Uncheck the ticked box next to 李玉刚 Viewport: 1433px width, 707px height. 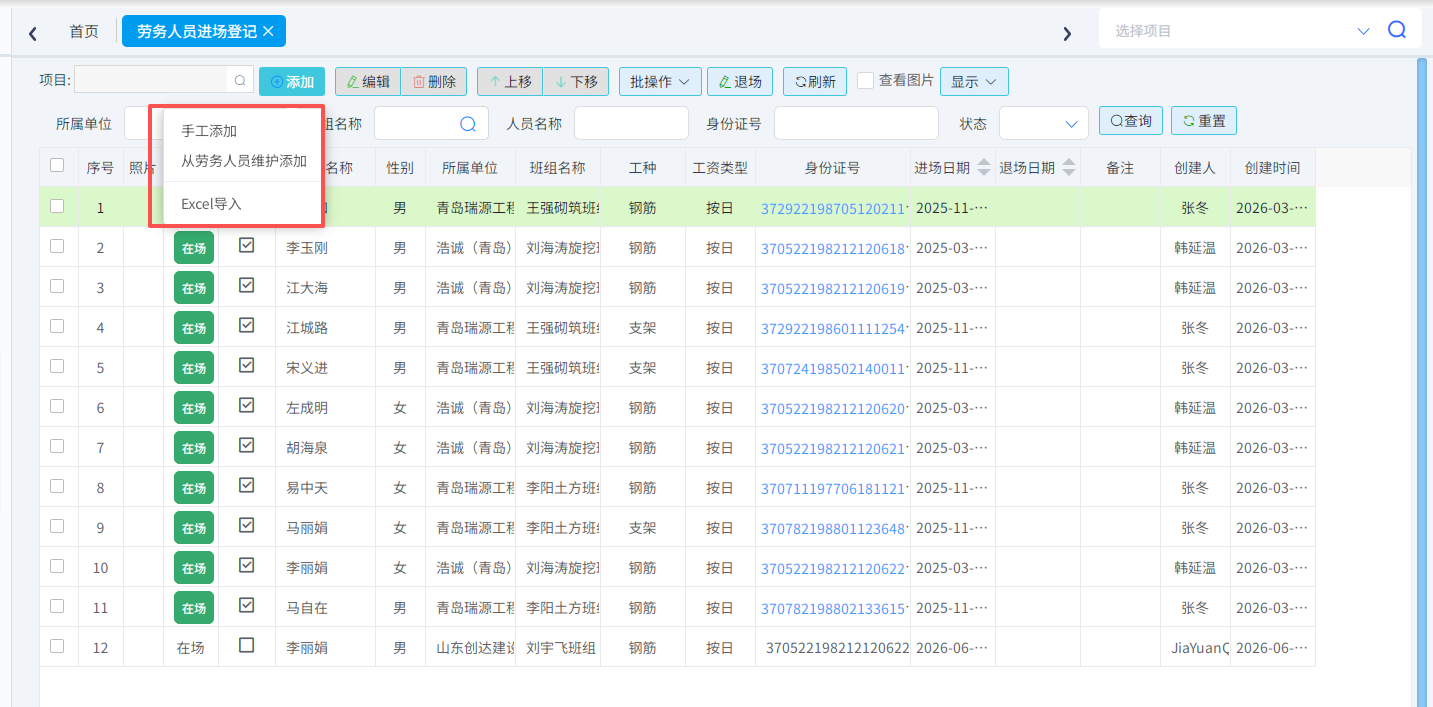246,245
